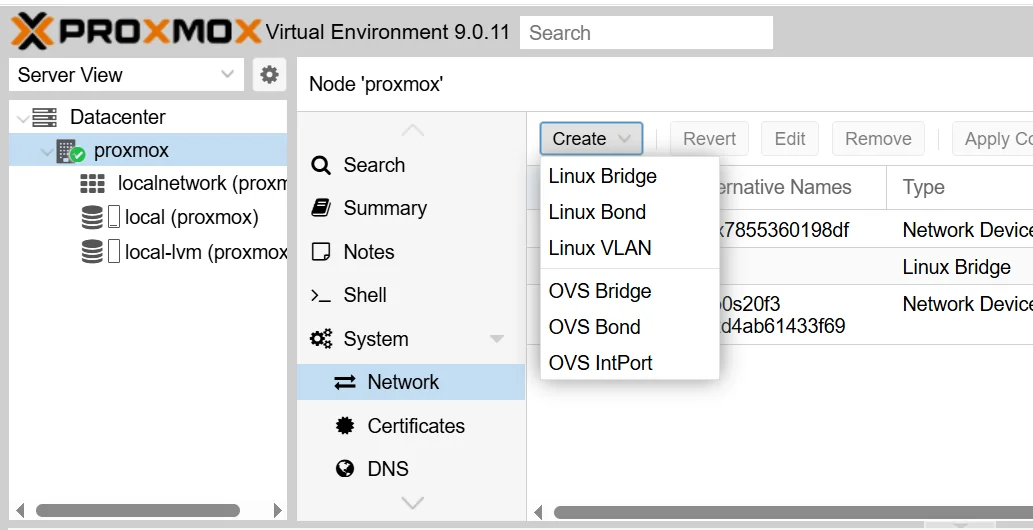The width and height of the screenshot is (1033, 530).
Task: Open the Certificates menu item
Action: 411,426
